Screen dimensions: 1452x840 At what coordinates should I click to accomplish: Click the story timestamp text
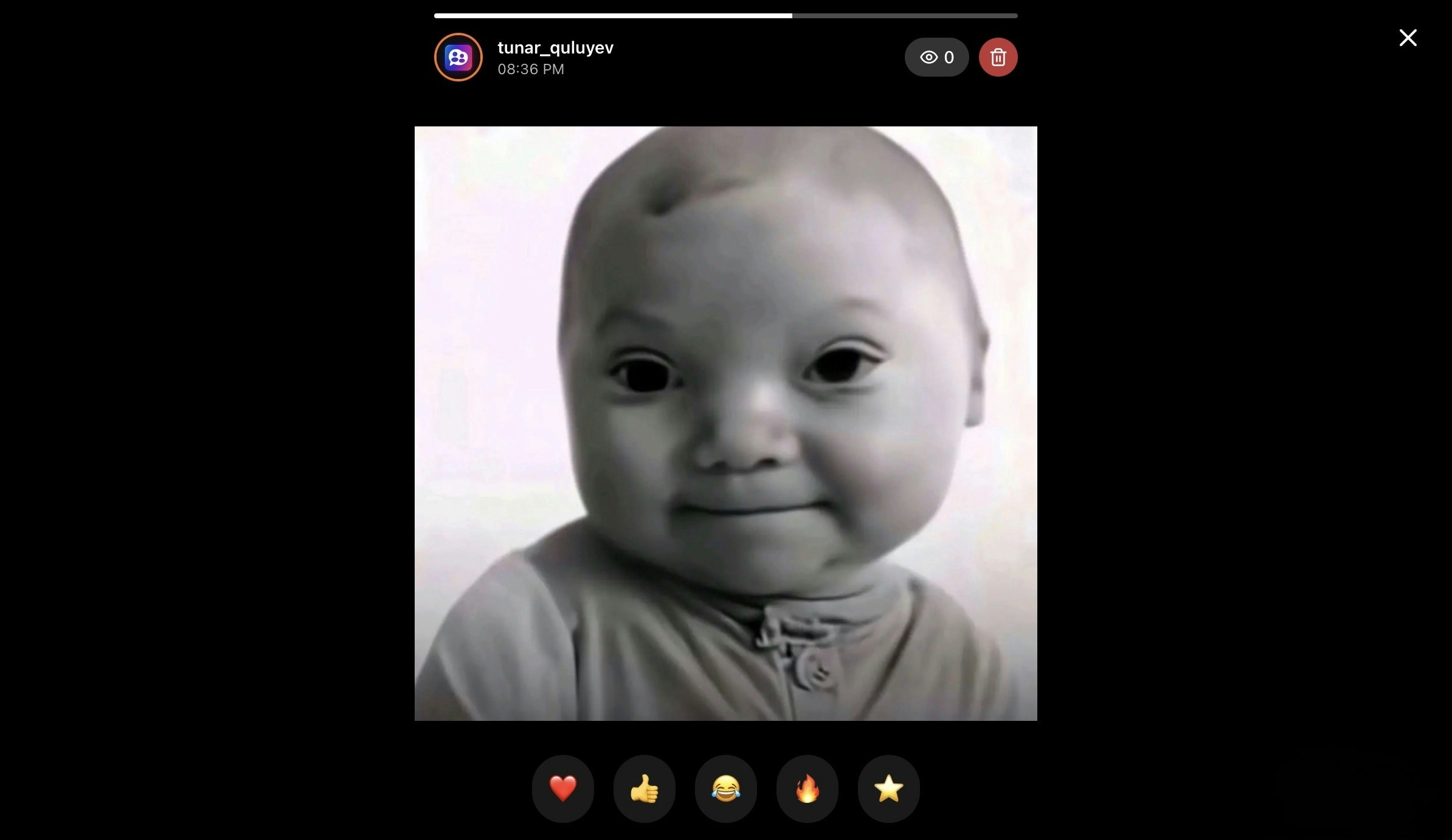(x=531, y=69)
